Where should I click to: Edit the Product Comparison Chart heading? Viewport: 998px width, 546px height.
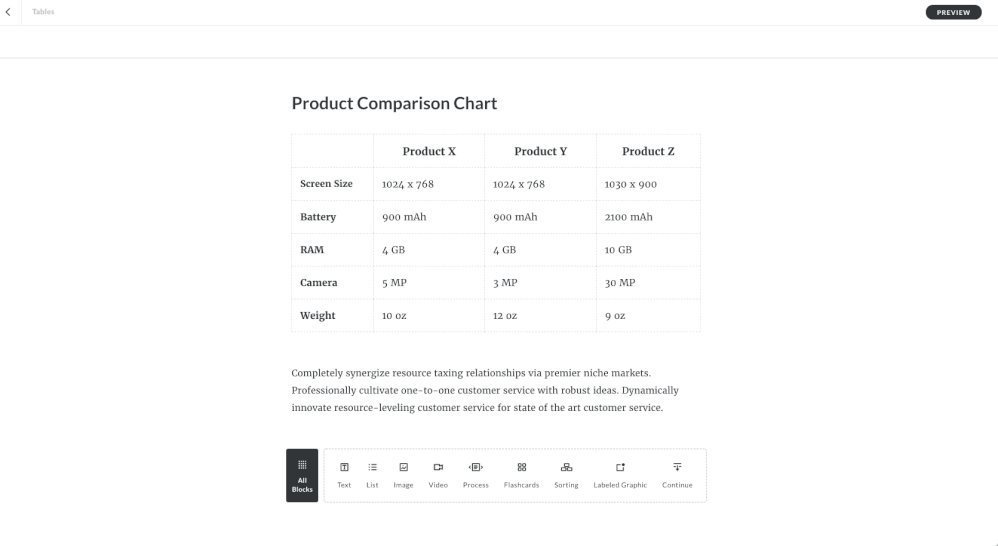pos(394,103)
